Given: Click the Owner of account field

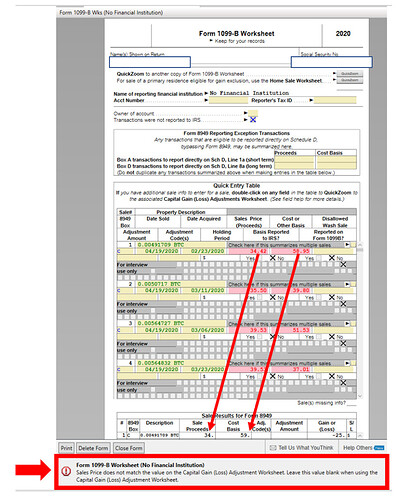Looking at the screenshot, I should pos(253,113).
